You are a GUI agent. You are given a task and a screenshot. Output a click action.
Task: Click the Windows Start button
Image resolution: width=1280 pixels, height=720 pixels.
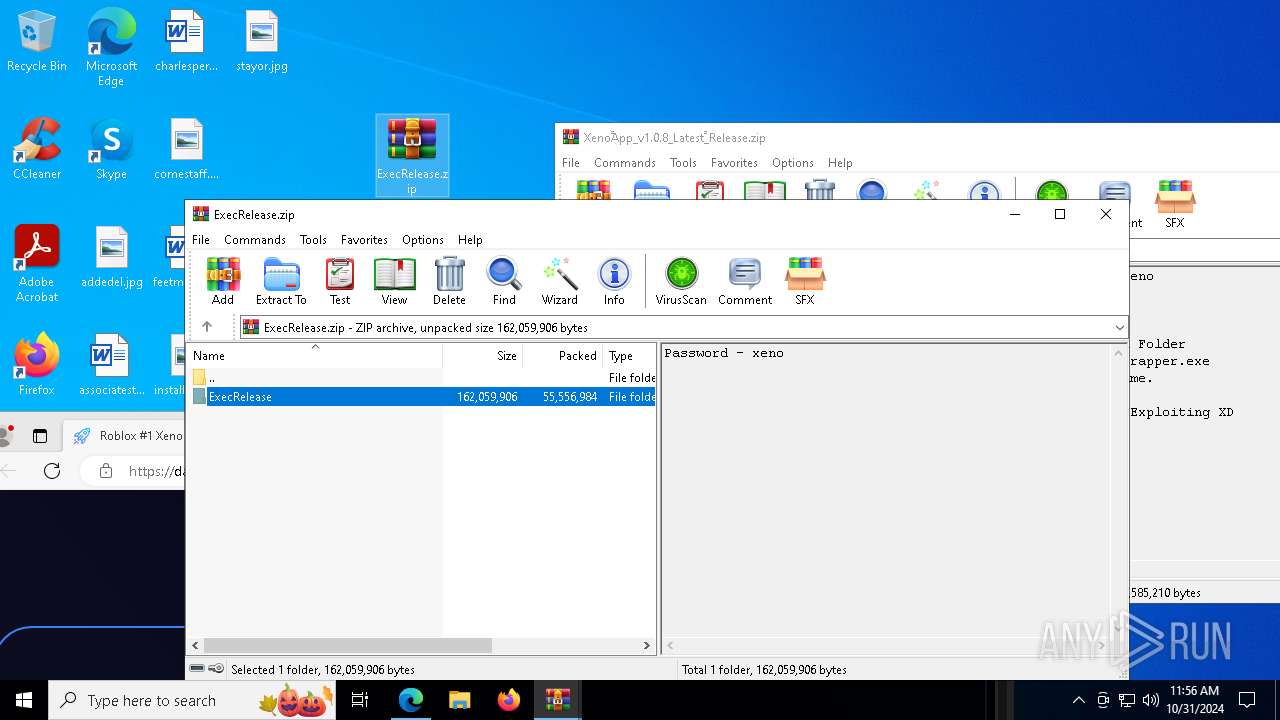pos(24,700)
